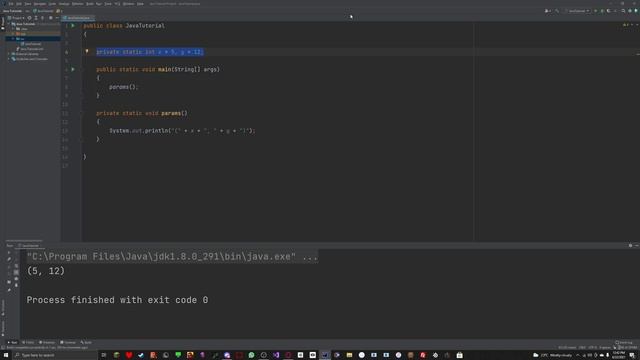The width and height of the screenshot is (640, 360).
Task: Open the View menu
Action: point(28,4)
